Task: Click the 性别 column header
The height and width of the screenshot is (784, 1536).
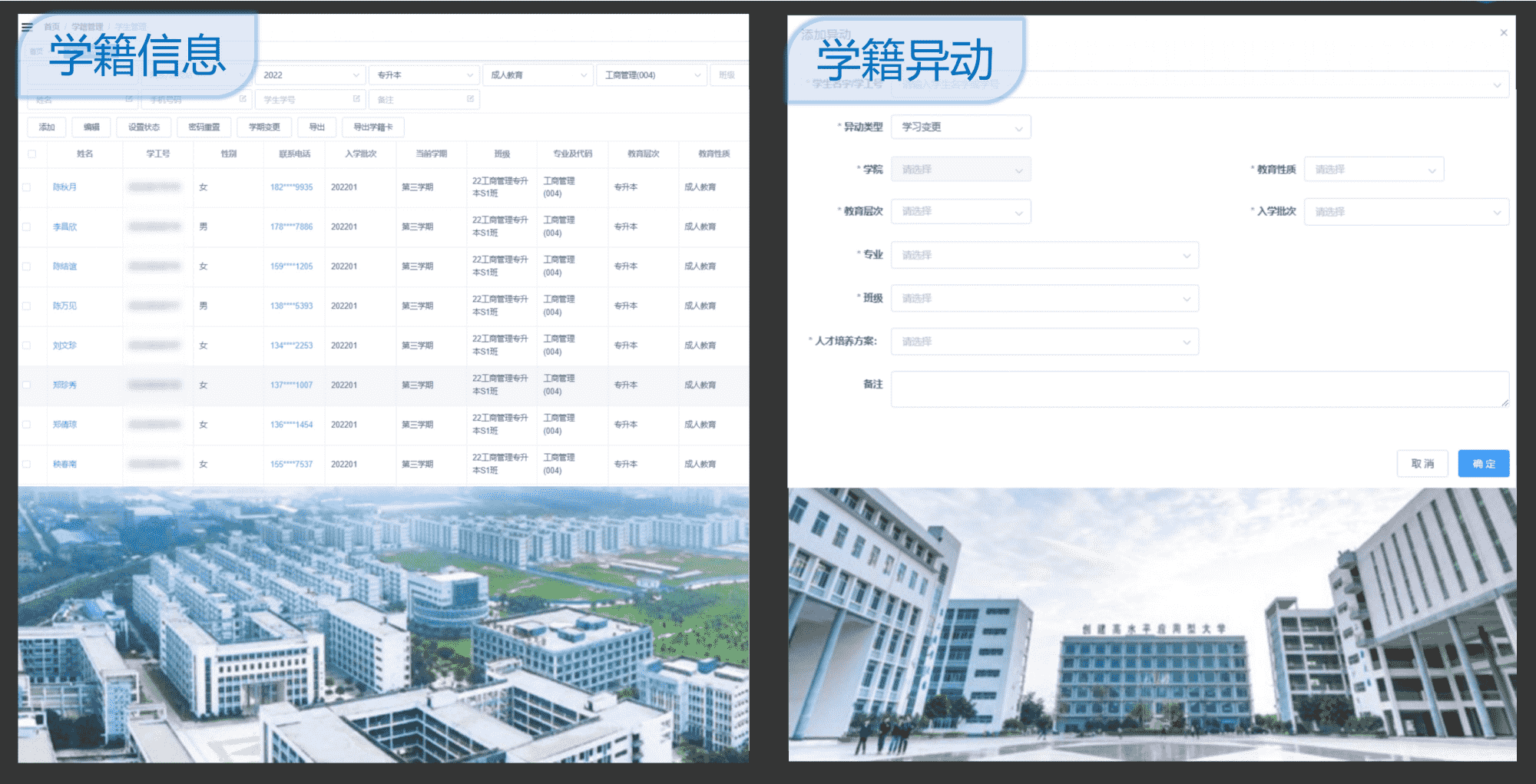Action: click(229, 154)
